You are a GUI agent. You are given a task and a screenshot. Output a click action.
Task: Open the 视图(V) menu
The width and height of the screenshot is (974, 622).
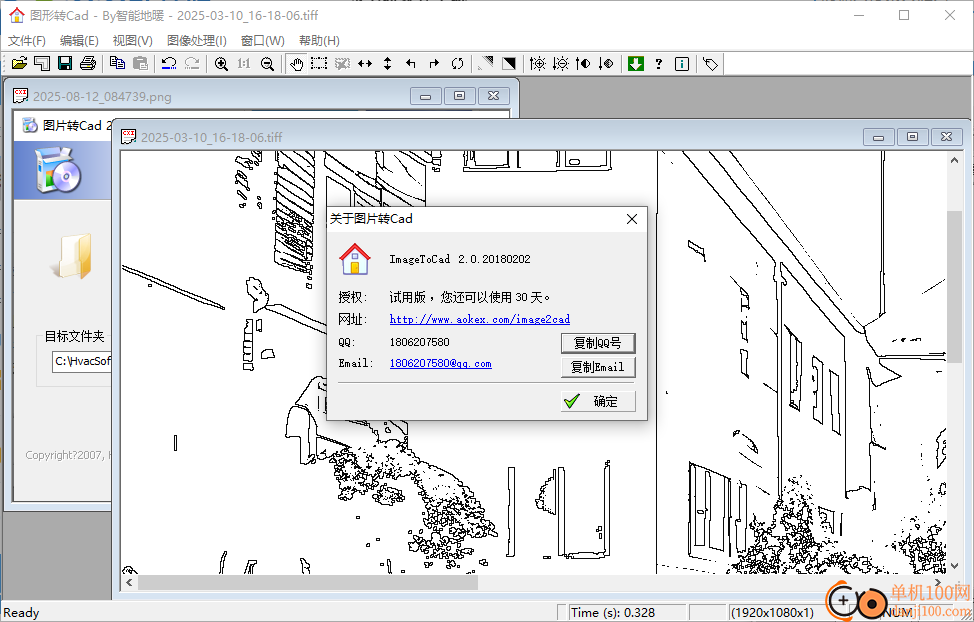click(x=132, y=40)
